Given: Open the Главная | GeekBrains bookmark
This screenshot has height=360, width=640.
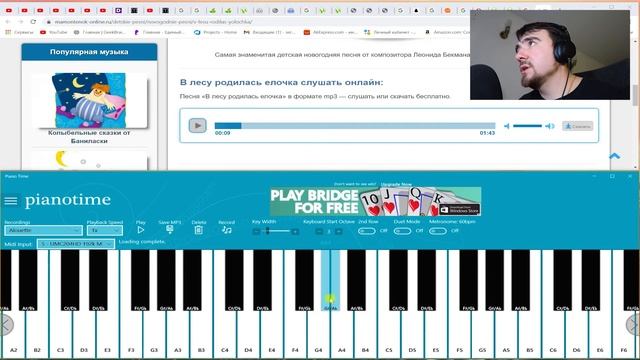Looking at the screenshot, I should [100, 32].
